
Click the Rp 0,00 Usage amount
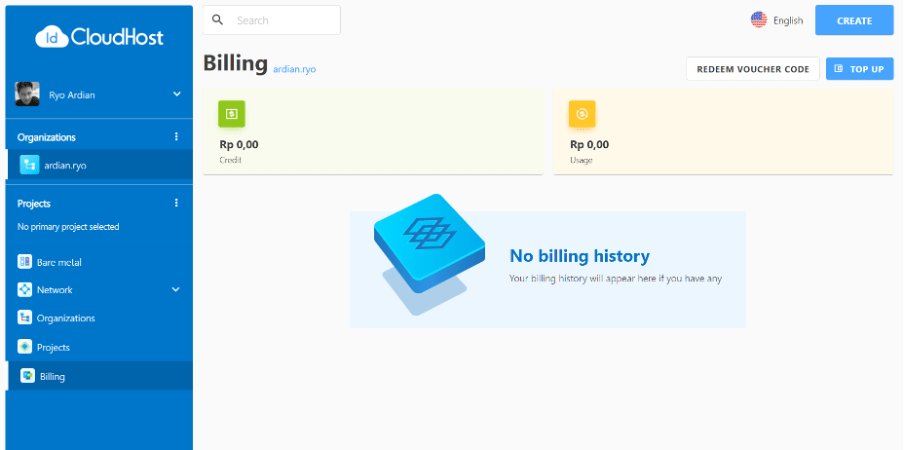[589, 145]
